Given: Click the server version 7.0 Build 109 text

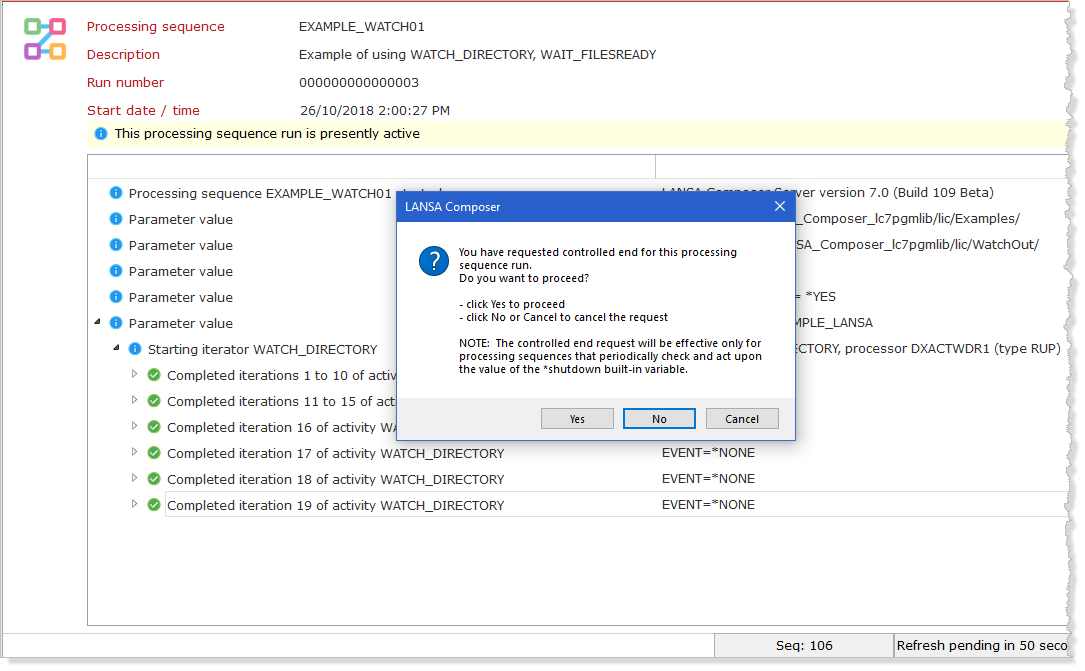Looking at the screenshot, I should tap(895, 192).
